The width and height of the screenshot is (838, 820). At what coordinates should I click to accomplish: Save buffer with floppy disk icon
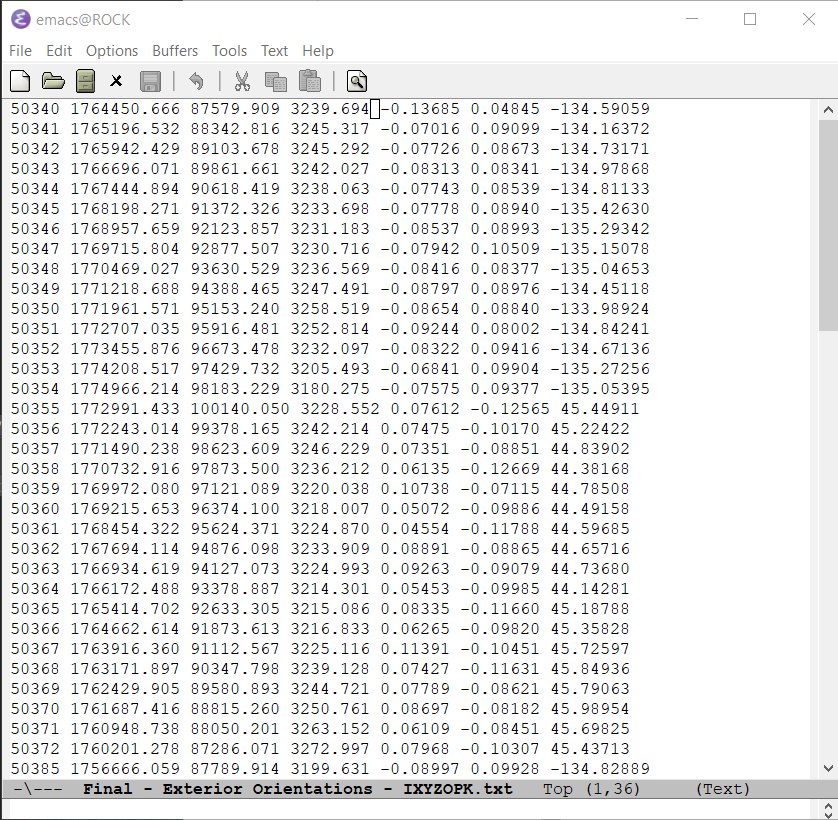150,81
